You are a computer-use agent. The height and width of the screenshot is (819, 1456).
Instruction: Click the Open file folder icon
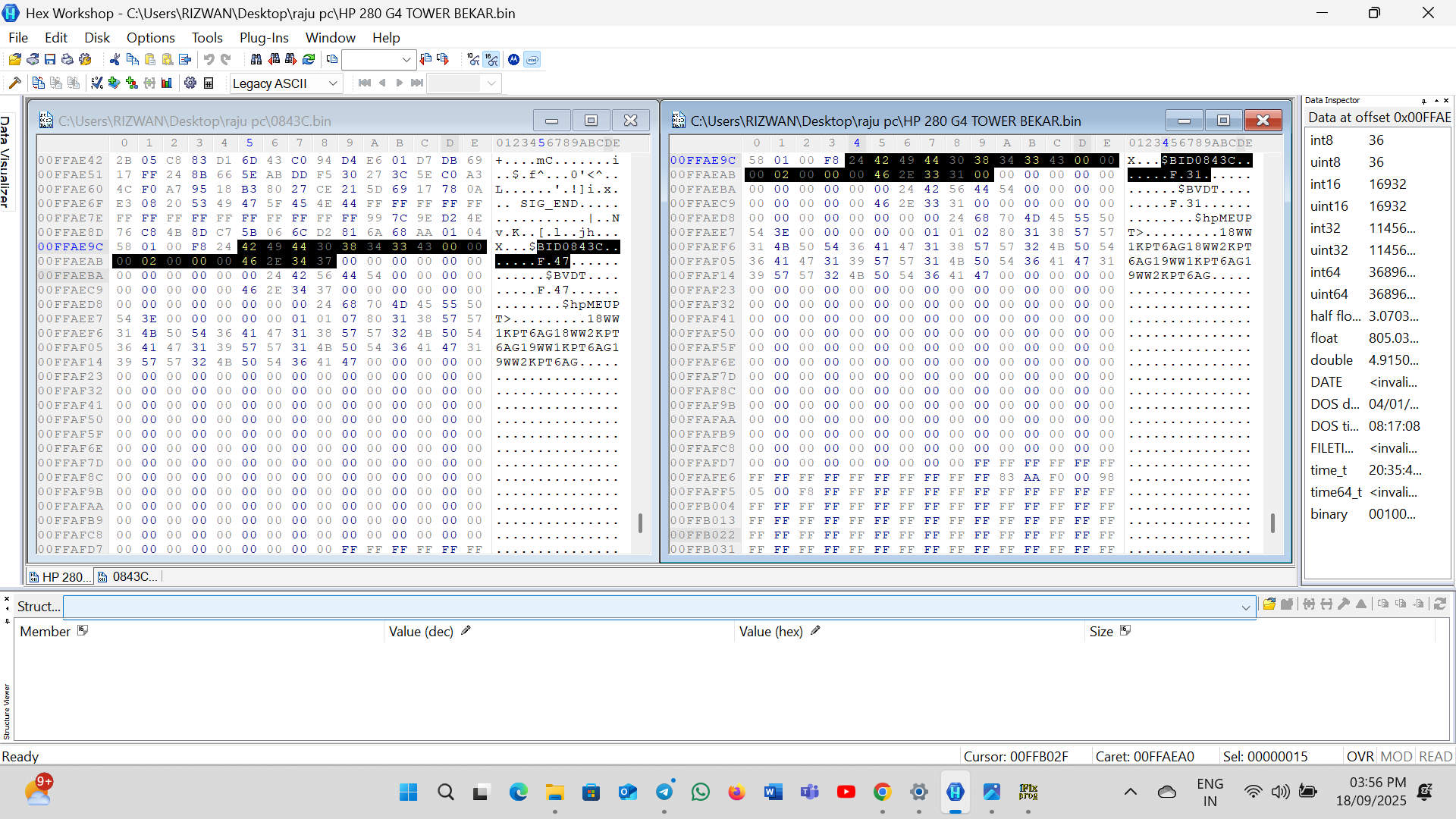pyautogui.click(x=14, y=59)
